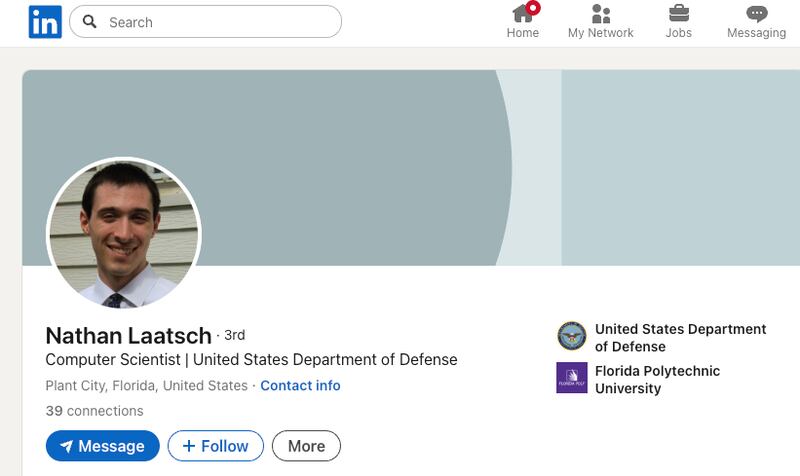Open the Jobs briefcase icon

pyautogui.click(x=678, y=13)
